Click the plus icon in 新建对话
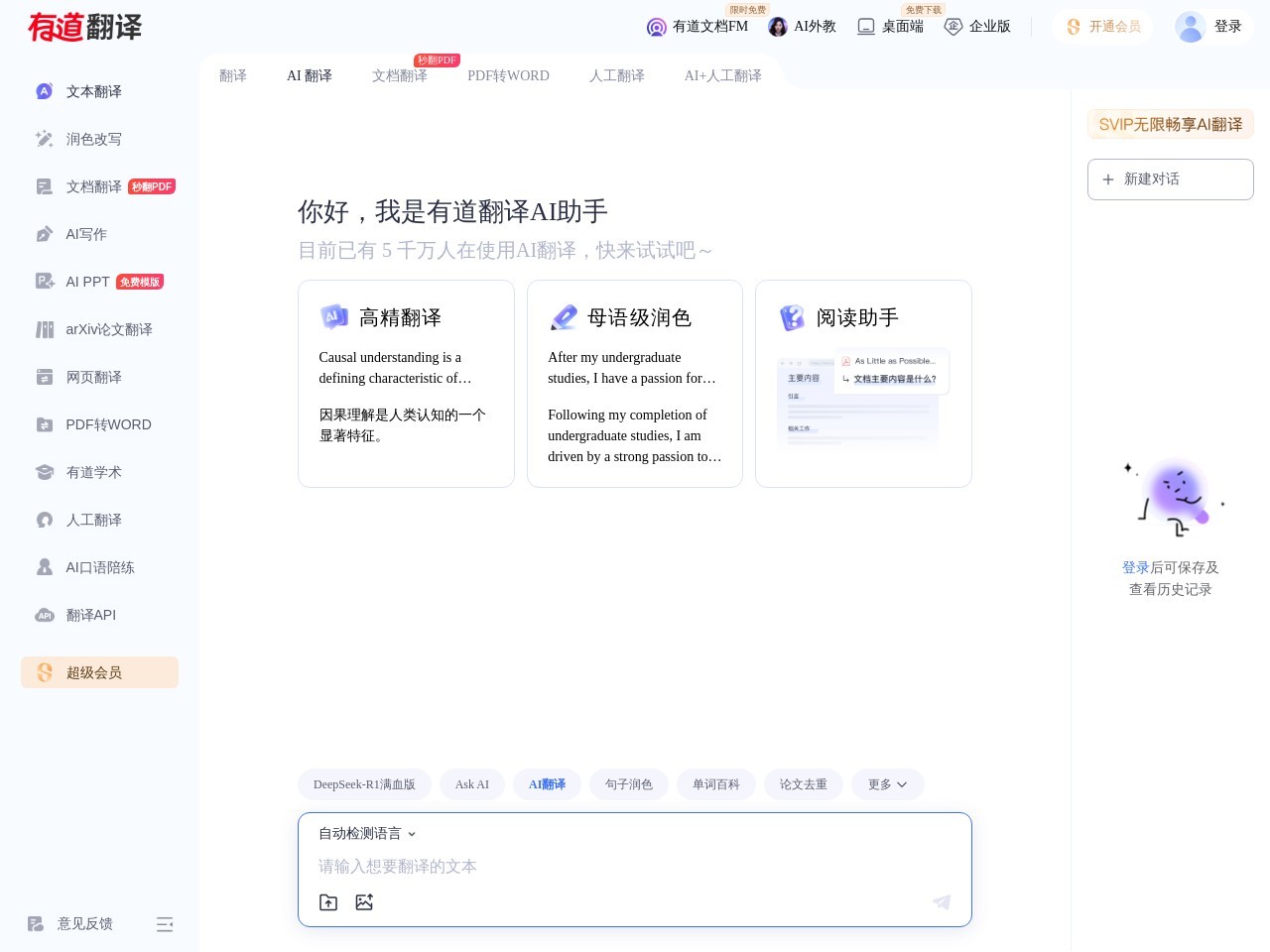 (1108, 179)
